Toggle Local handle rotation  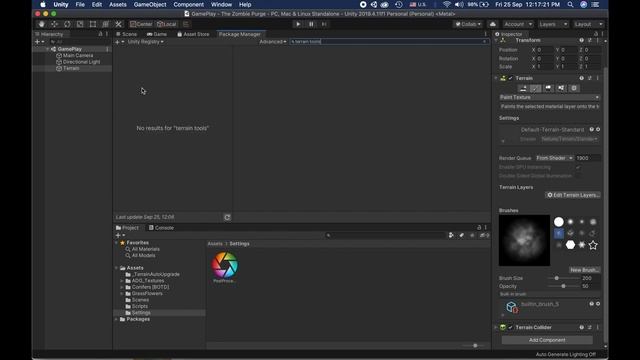[167, 24]
